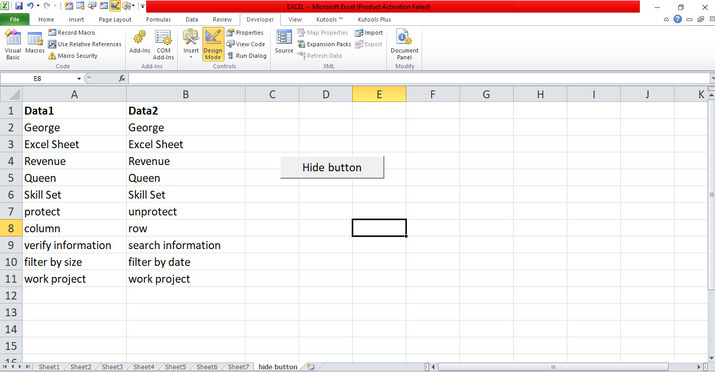
Task: Open Excel Help question mark icon
Action: [x=678, y=19]
